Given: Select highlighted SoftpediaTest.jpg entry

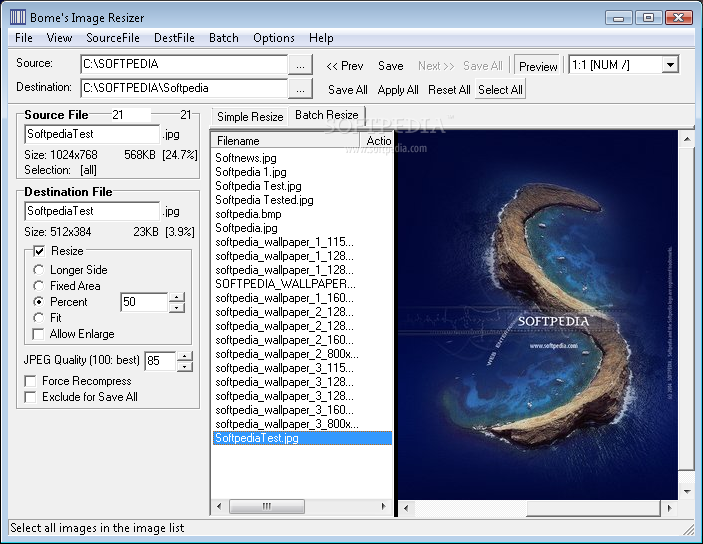Looking at the screenshot, I should tap(302, 438).
